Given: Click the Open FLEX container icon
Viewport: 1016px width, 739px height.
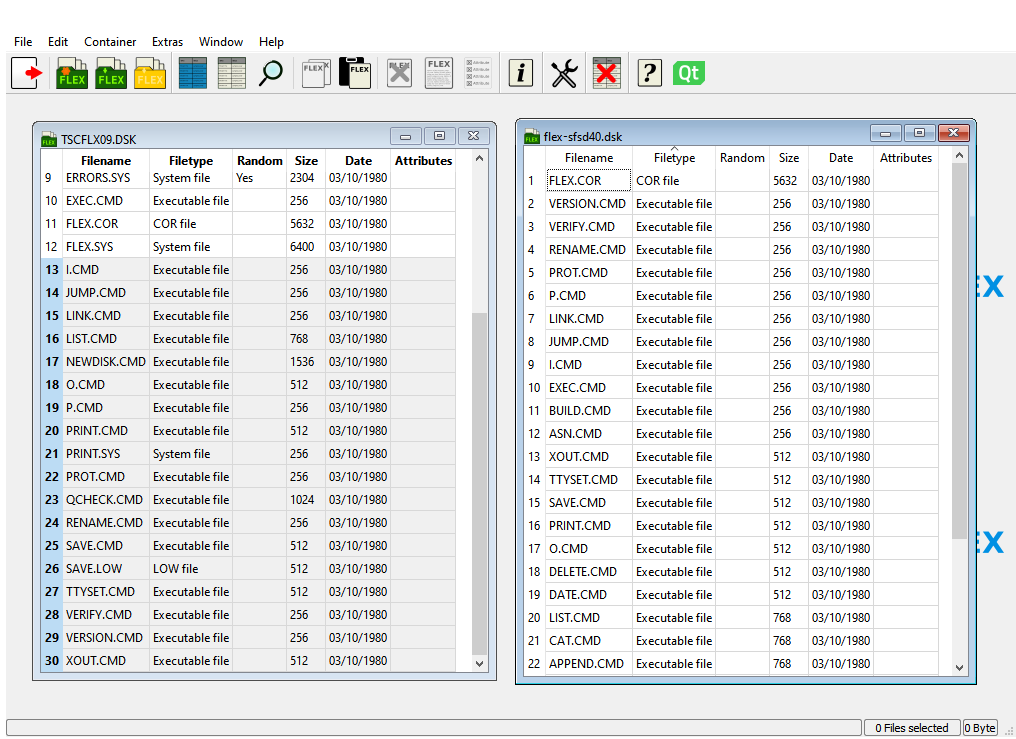Looking at the screenshot, I should point(111,73).
